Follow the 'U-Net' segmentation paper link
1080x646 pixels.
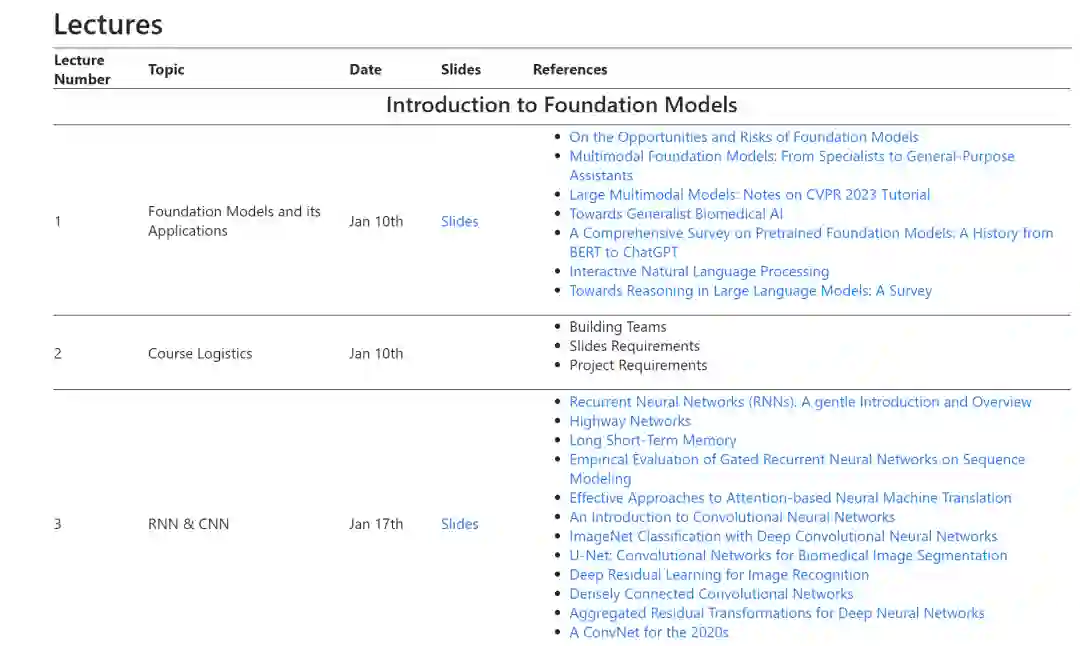[788, 556]
